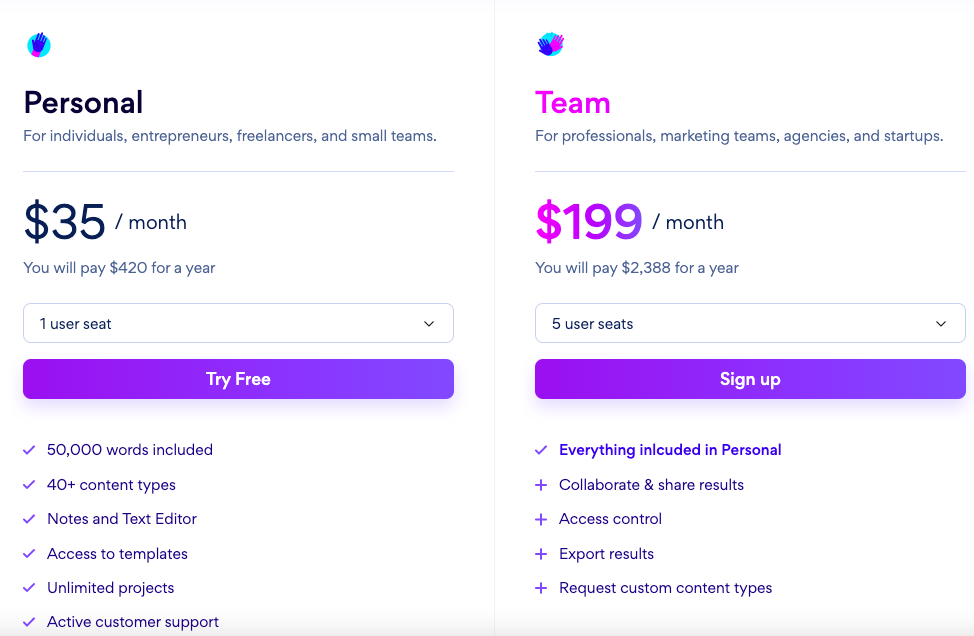Click checkmark beside Everything included in Personal
The image size is (974, 636).
point(541,450)
